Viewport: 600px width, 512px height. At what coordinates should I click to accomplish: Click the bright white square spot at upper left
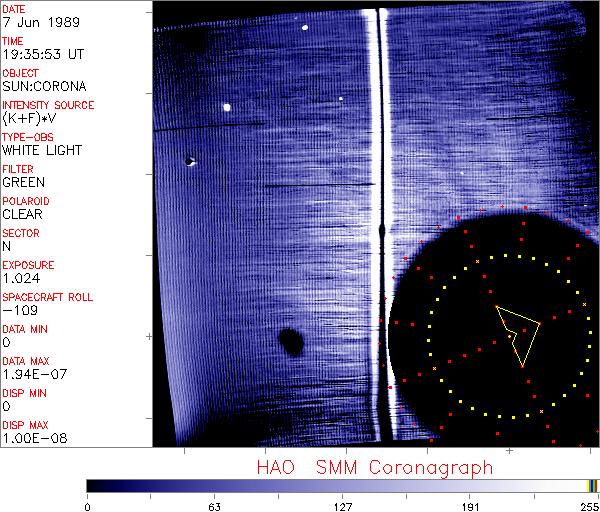coord(228,107)
